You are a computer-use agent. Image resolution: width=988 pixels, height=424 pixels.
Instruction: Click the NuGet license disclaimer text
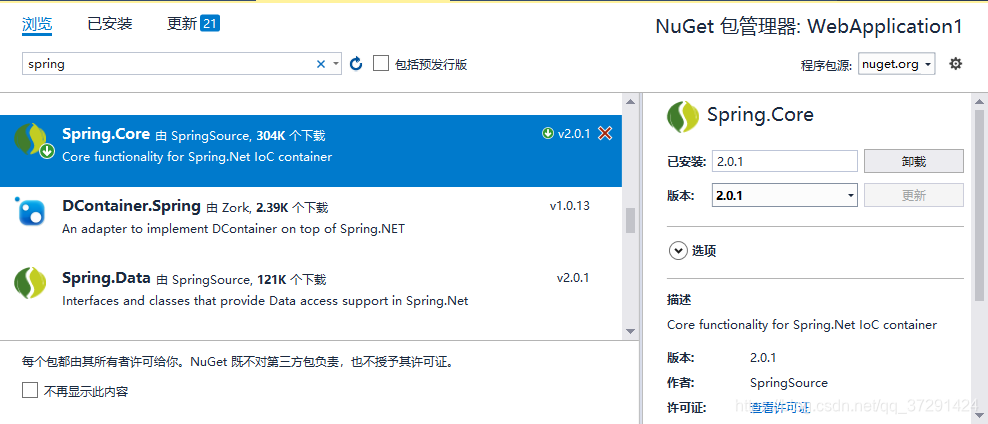[x=238, y=362]
